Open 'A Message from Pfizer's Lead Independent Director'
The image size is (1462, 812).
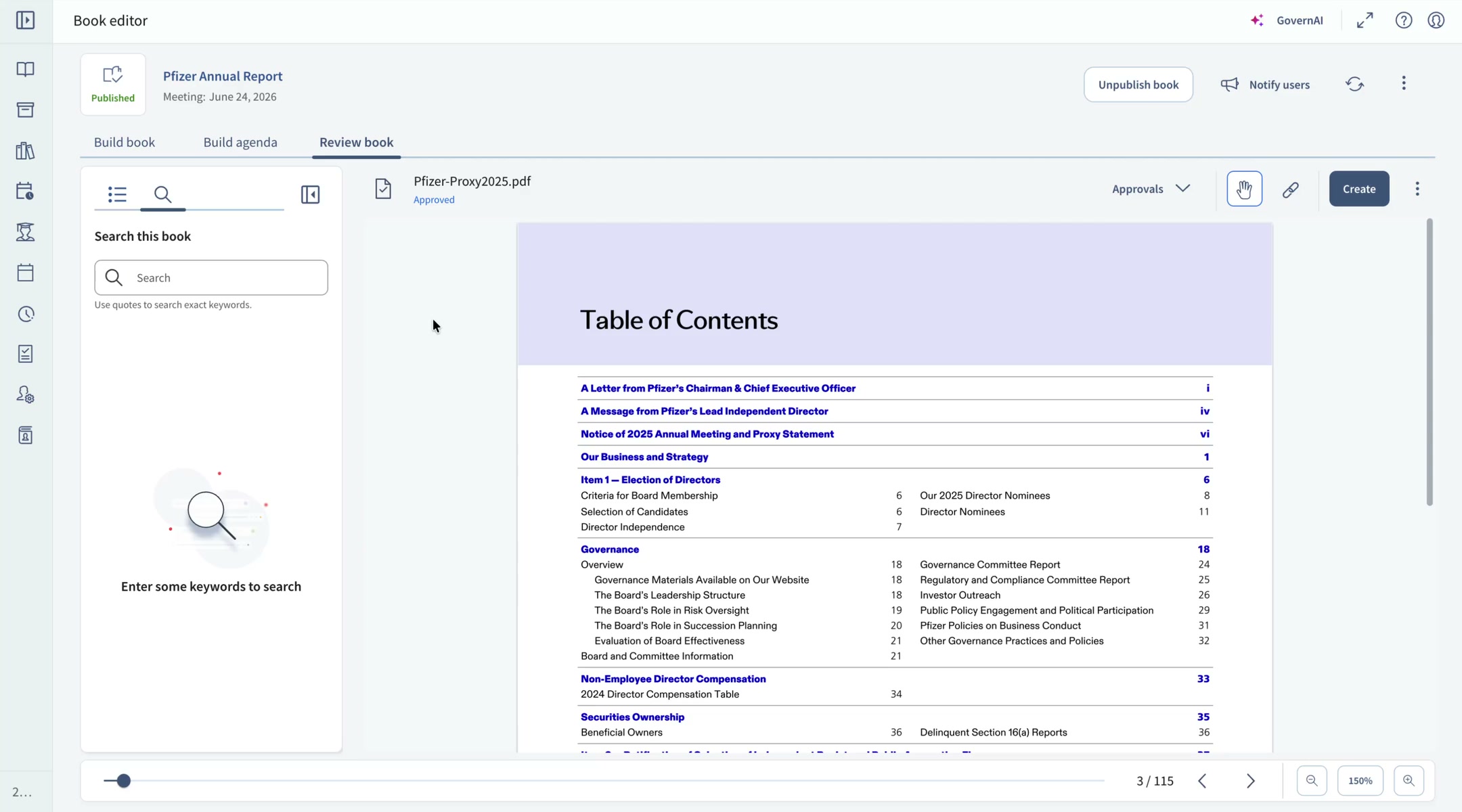[704, 411]
